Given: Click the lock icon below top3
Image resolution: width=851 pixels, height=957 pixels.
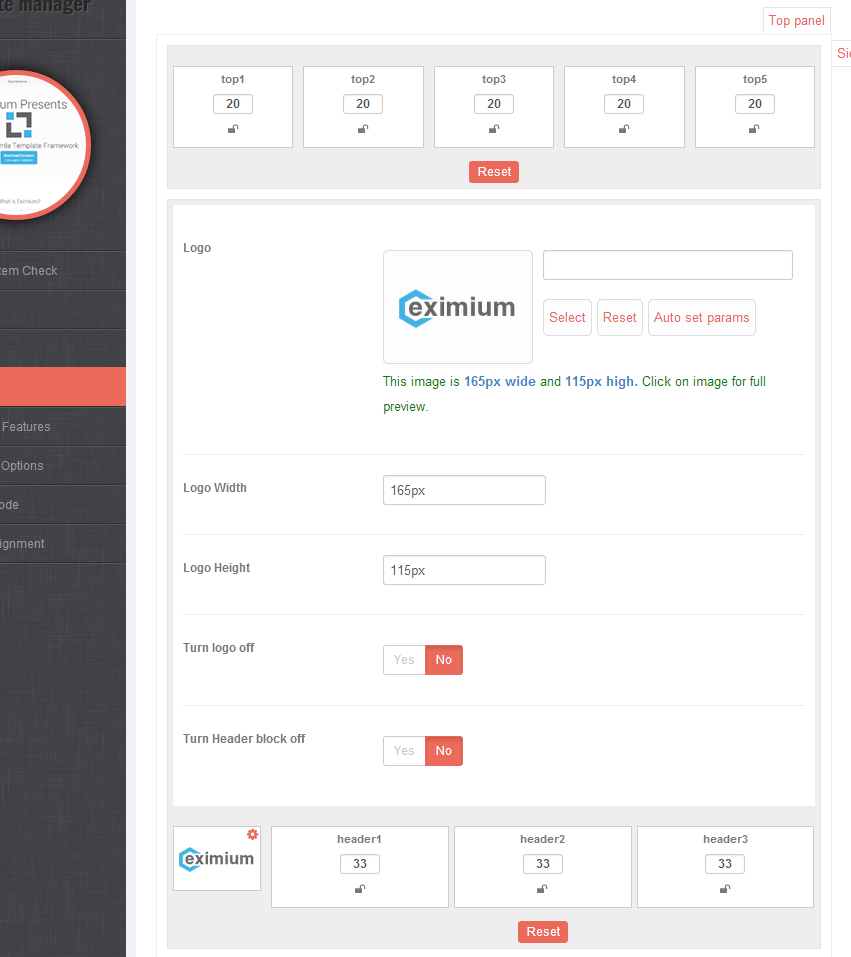Looking at the screenshot, I should (494, 129).
